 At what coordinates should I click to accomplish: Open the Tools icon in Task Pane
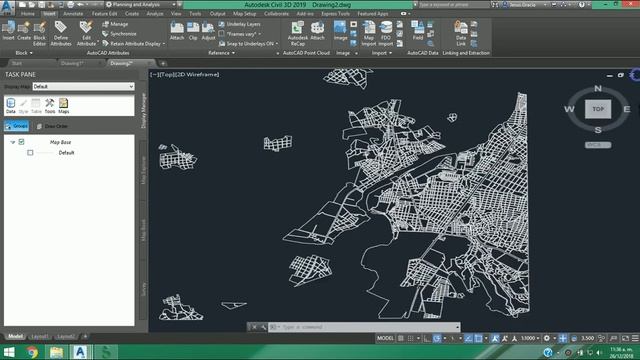(x=50, y=106)
